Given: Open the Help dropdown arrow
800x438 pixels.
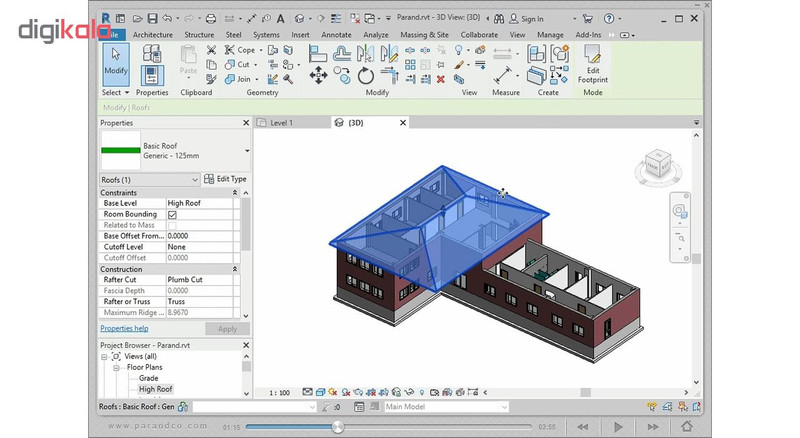Looking at the screenshot, I should pyautogui.click(x=620, y=19).
